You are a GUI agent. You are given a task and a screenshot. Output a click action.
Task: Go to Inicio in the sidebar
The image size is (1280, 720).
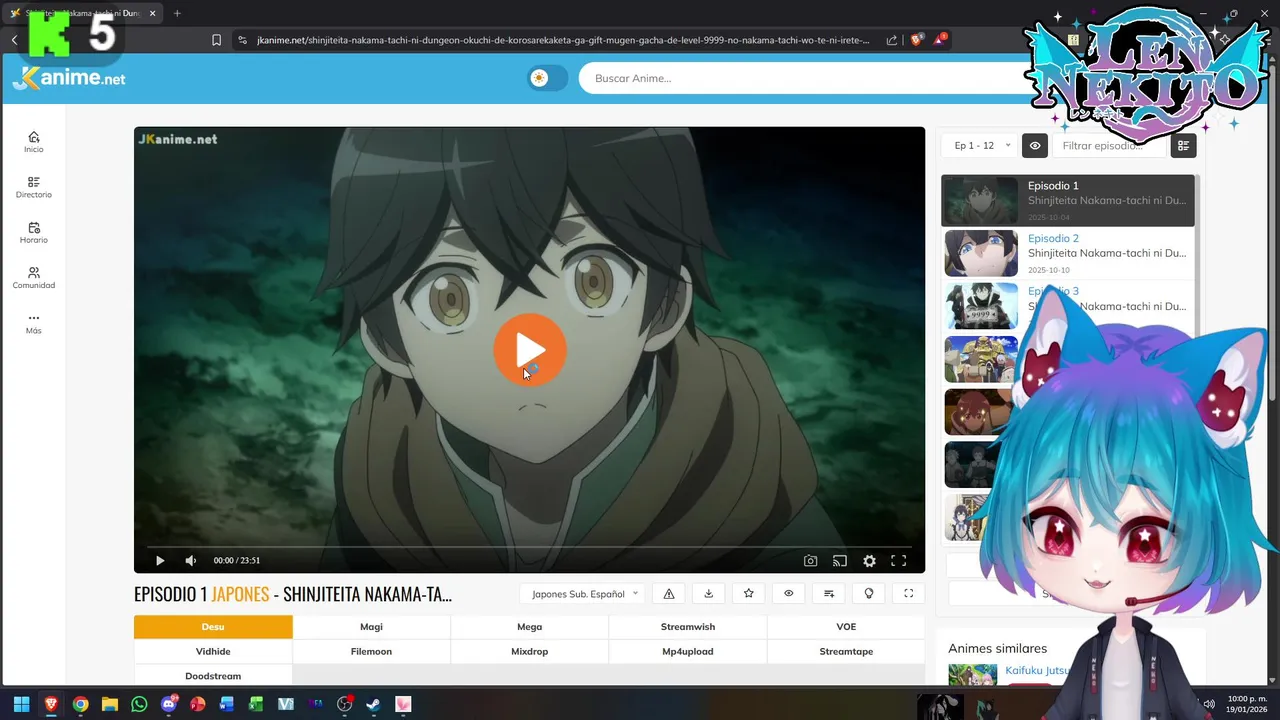tap(34, 142)
